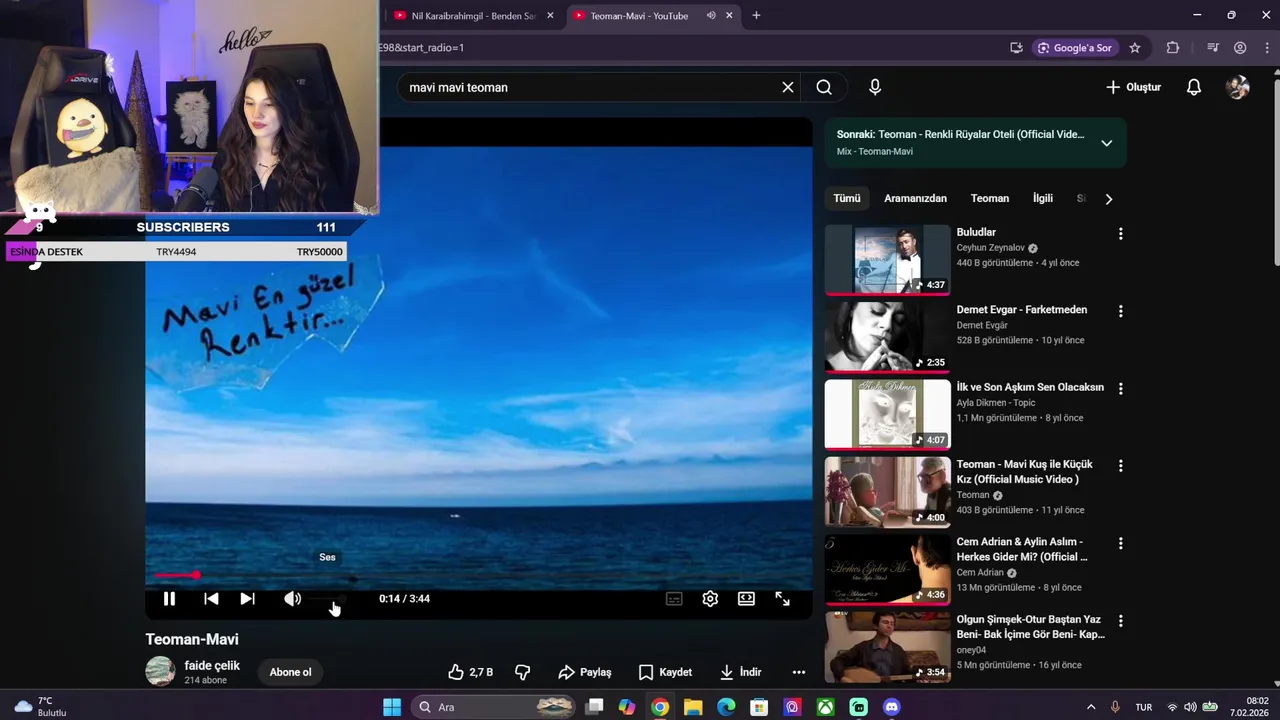Save video with the Kaydet button
Viewport: 1280px width, 720px height.
665,672
